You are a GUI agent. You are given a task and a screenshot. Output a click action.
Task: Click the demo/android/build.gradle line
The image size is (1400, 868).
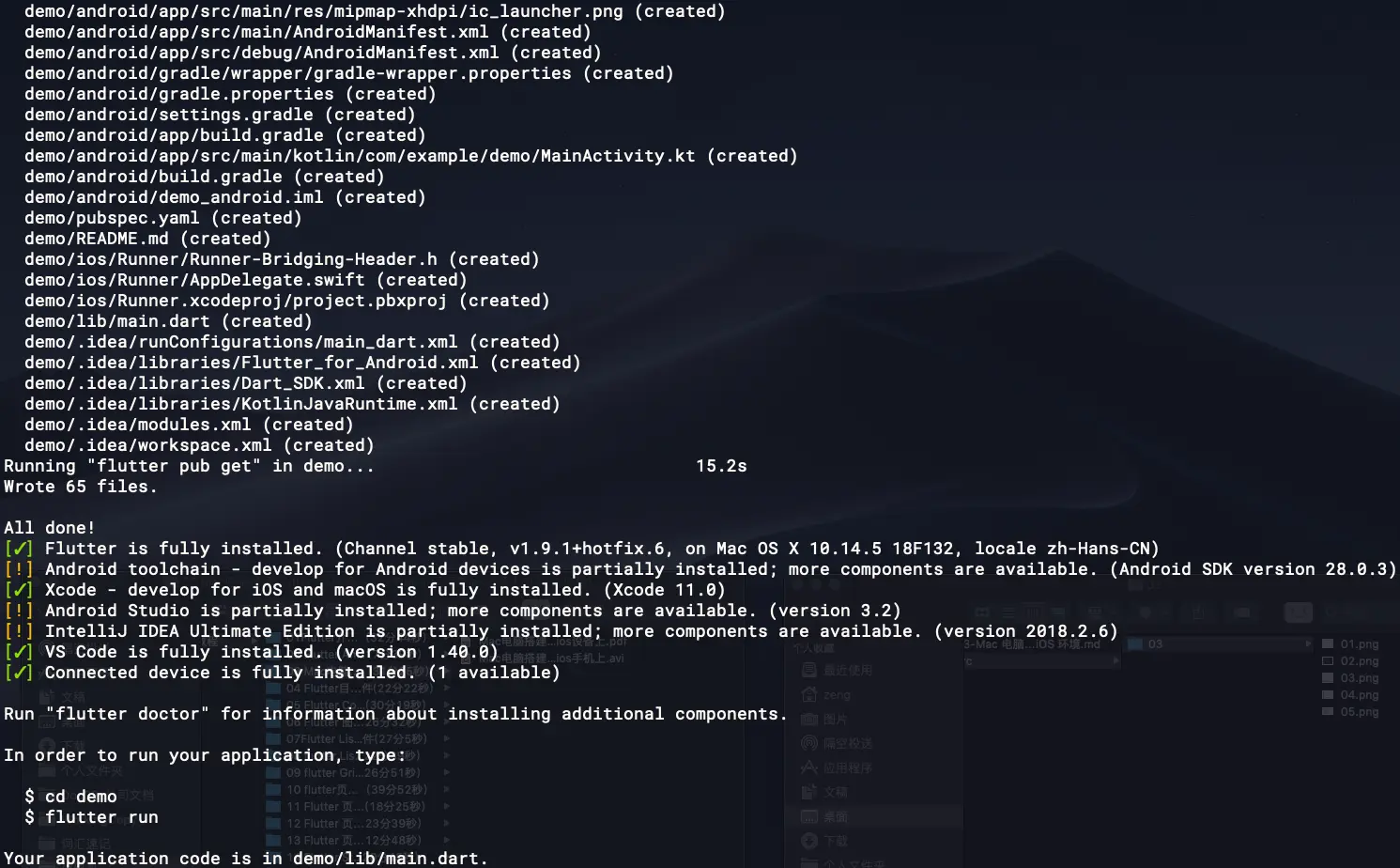(x=205, y=177)
